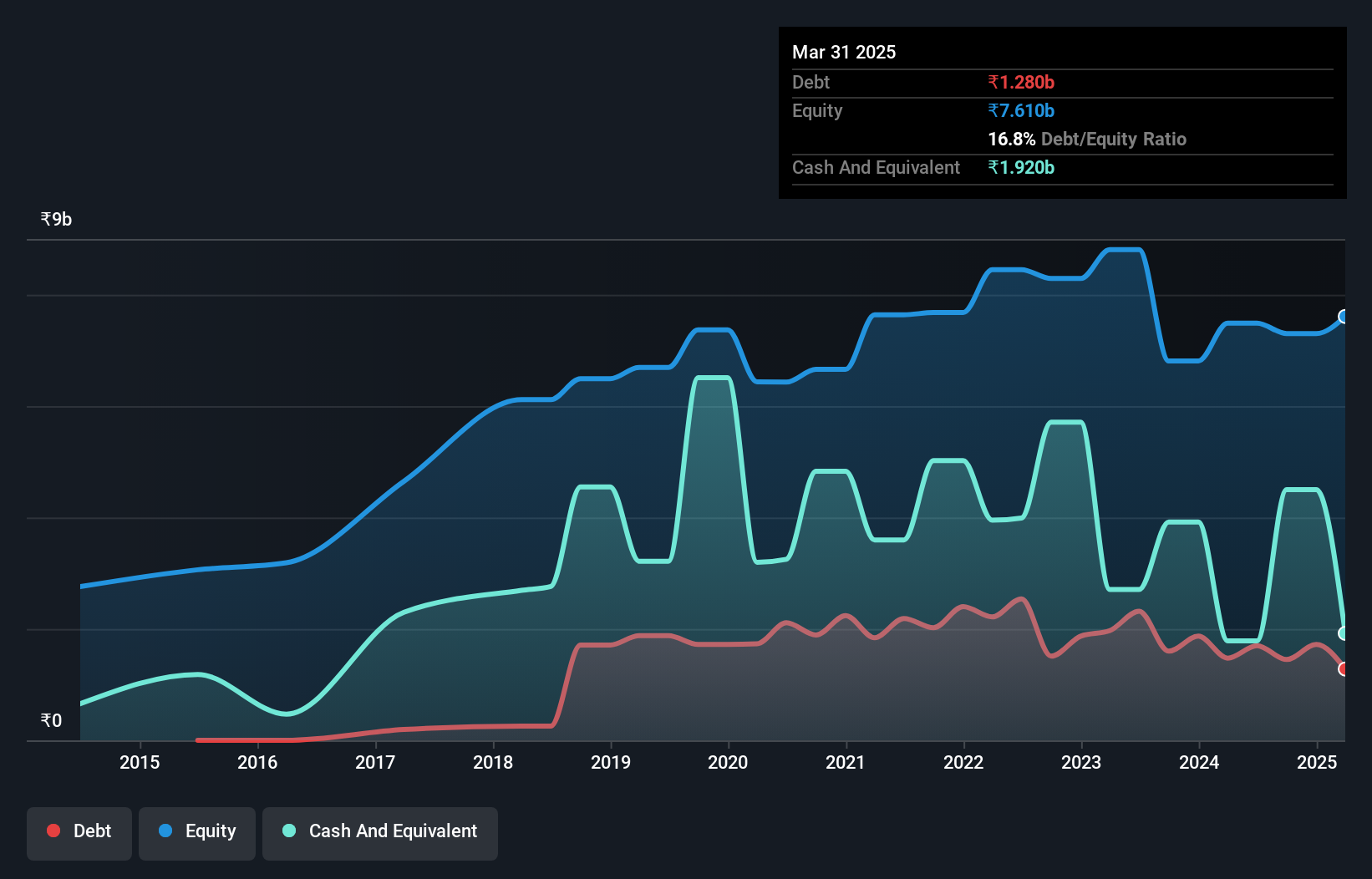Select the Cash endpoint marker on chart
This screenshot has width=1372, height=879.
[1344, 633]
